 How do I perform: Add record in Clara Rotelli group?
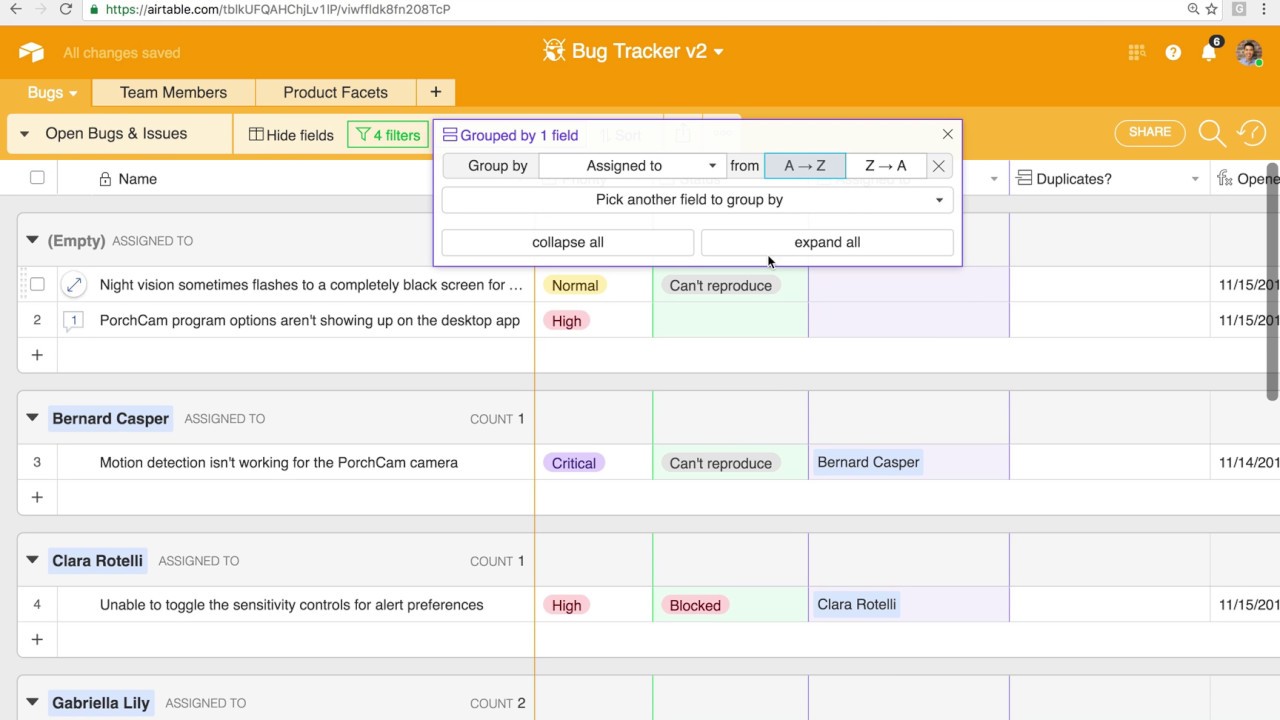(x=37, y=639)
